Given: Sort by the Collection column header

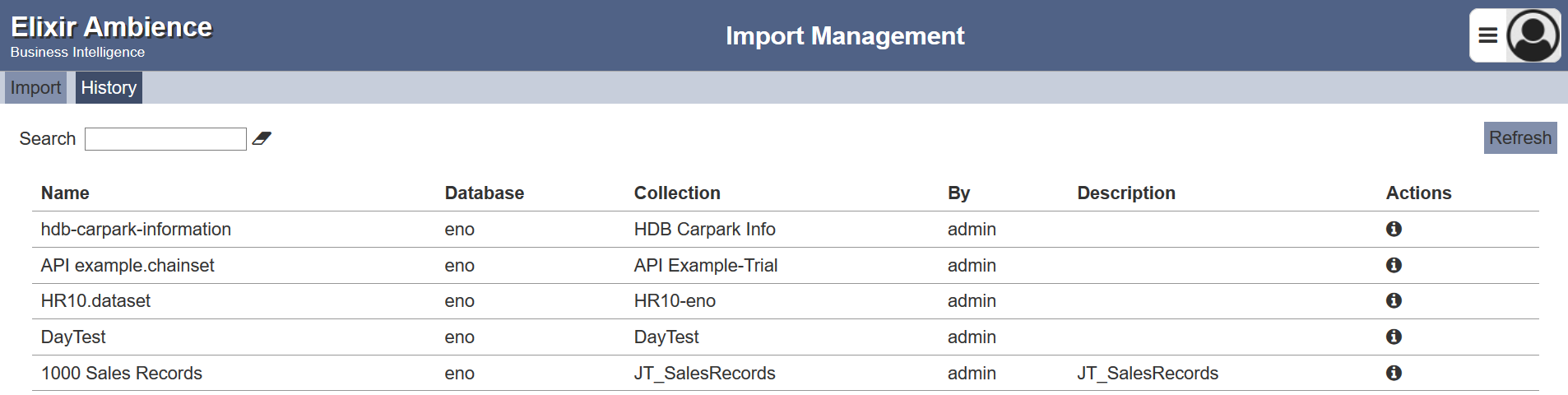Looking at the screenshot, I should [x=677, y=193].
